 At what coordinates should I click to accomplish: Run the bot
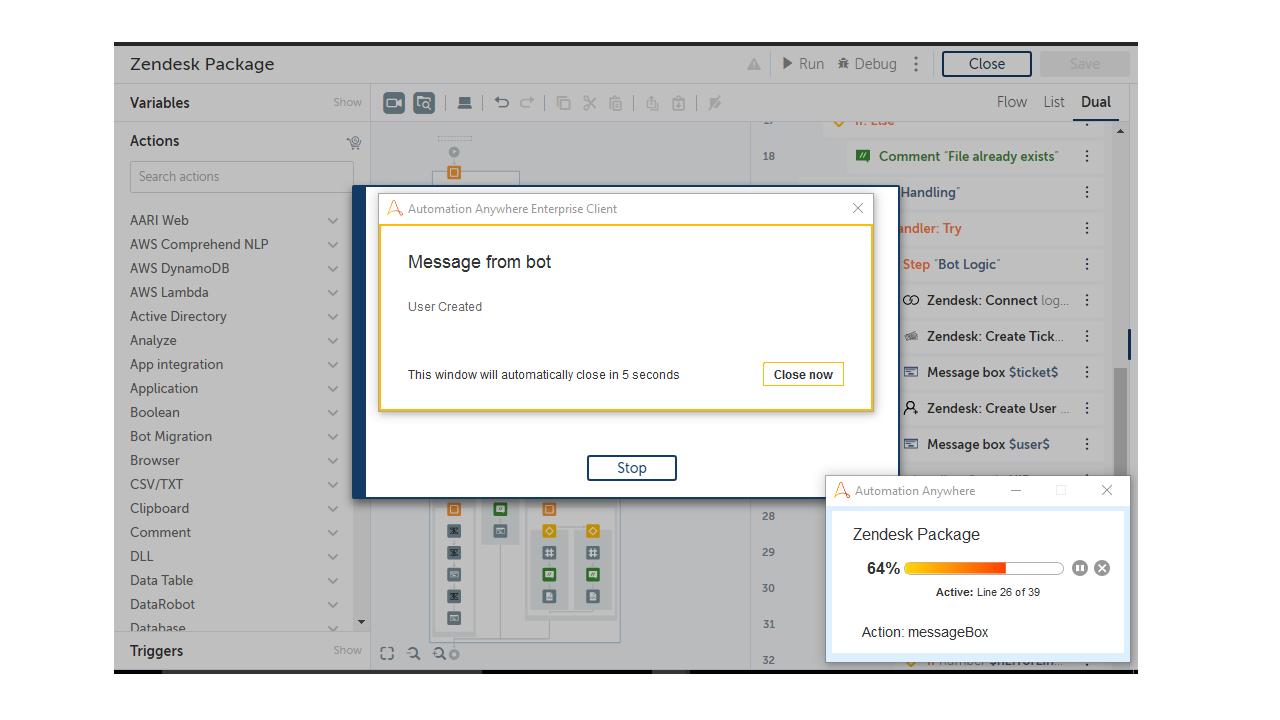[x=803, y=64]
